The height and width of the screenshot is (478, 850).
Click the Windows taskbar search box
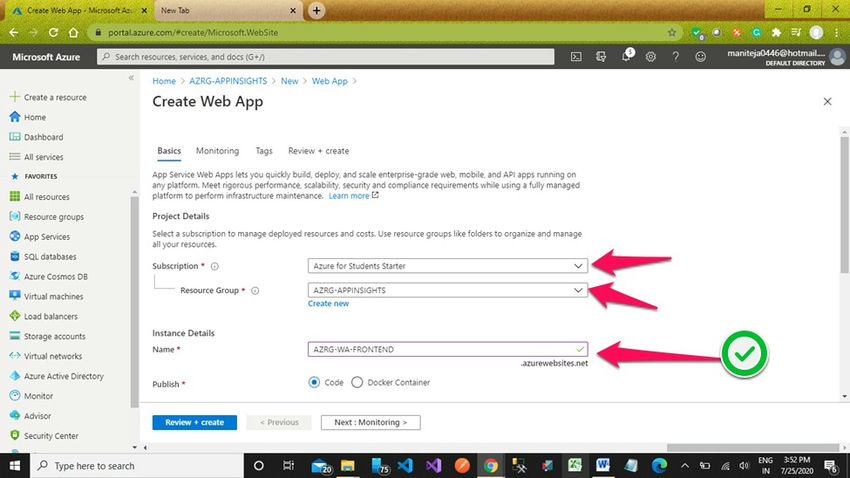tap(137, 466)
